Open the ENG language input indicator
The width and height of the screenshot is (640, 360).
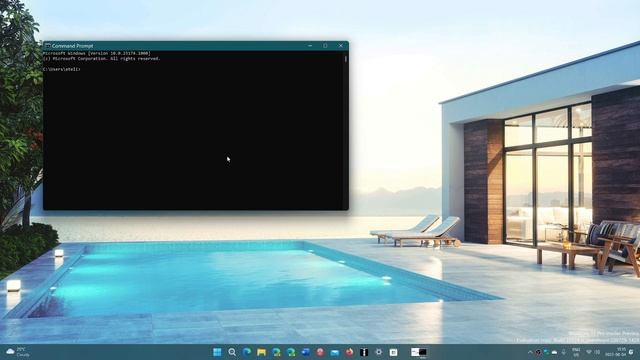pos(576,352)
